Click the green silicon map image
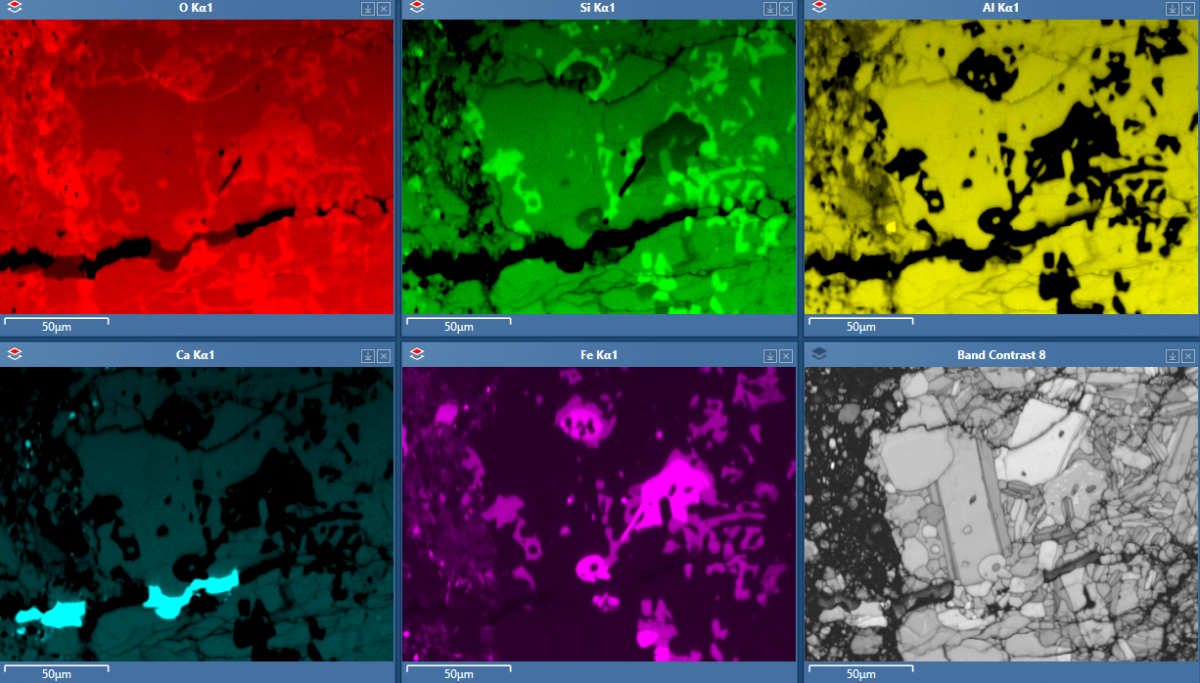1200x683 pixels. (598, 165)
